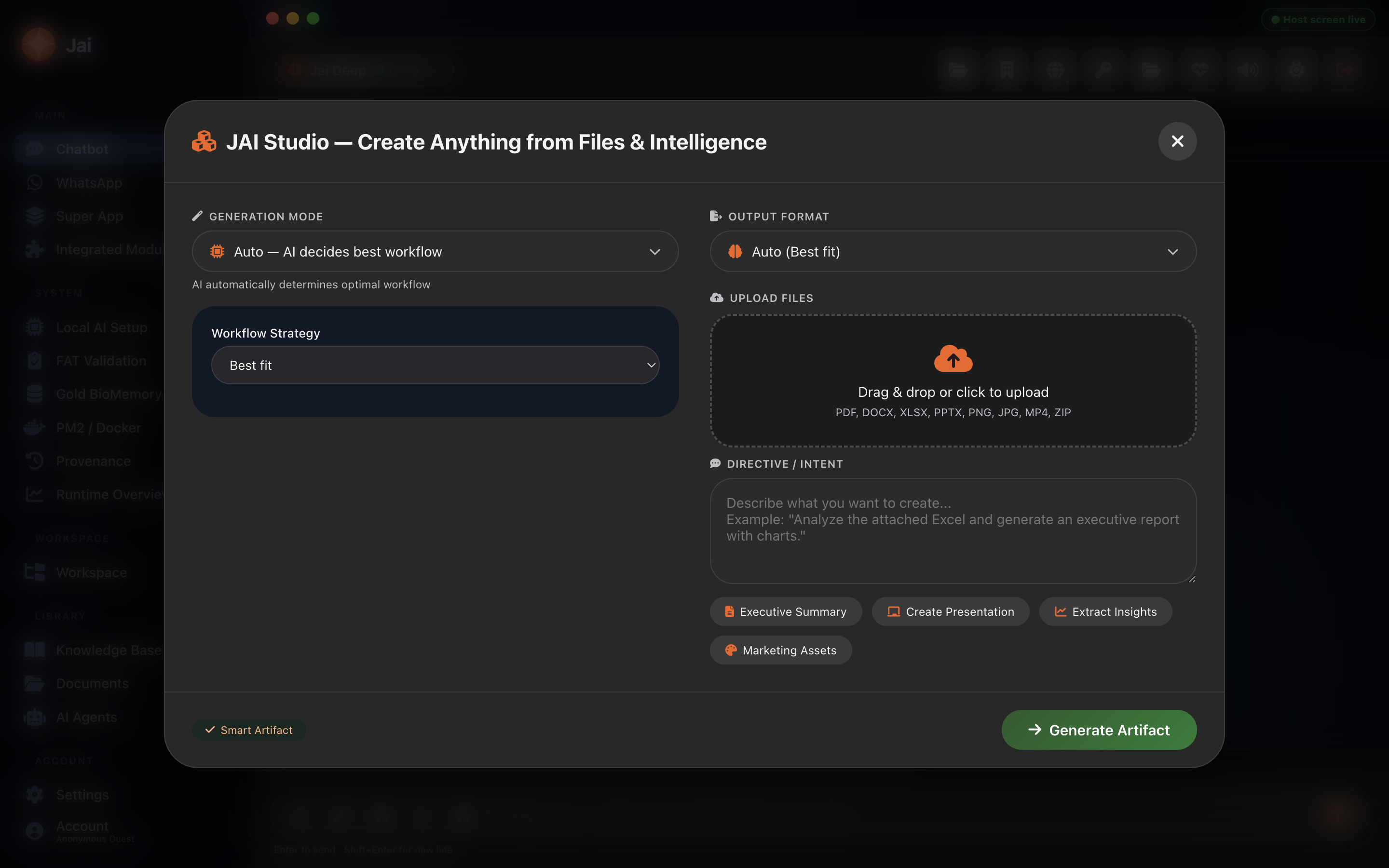Click the heartbeat health icon in the top toolbar
This screenshot has width=1389, height=868.
click(1199, 70)
